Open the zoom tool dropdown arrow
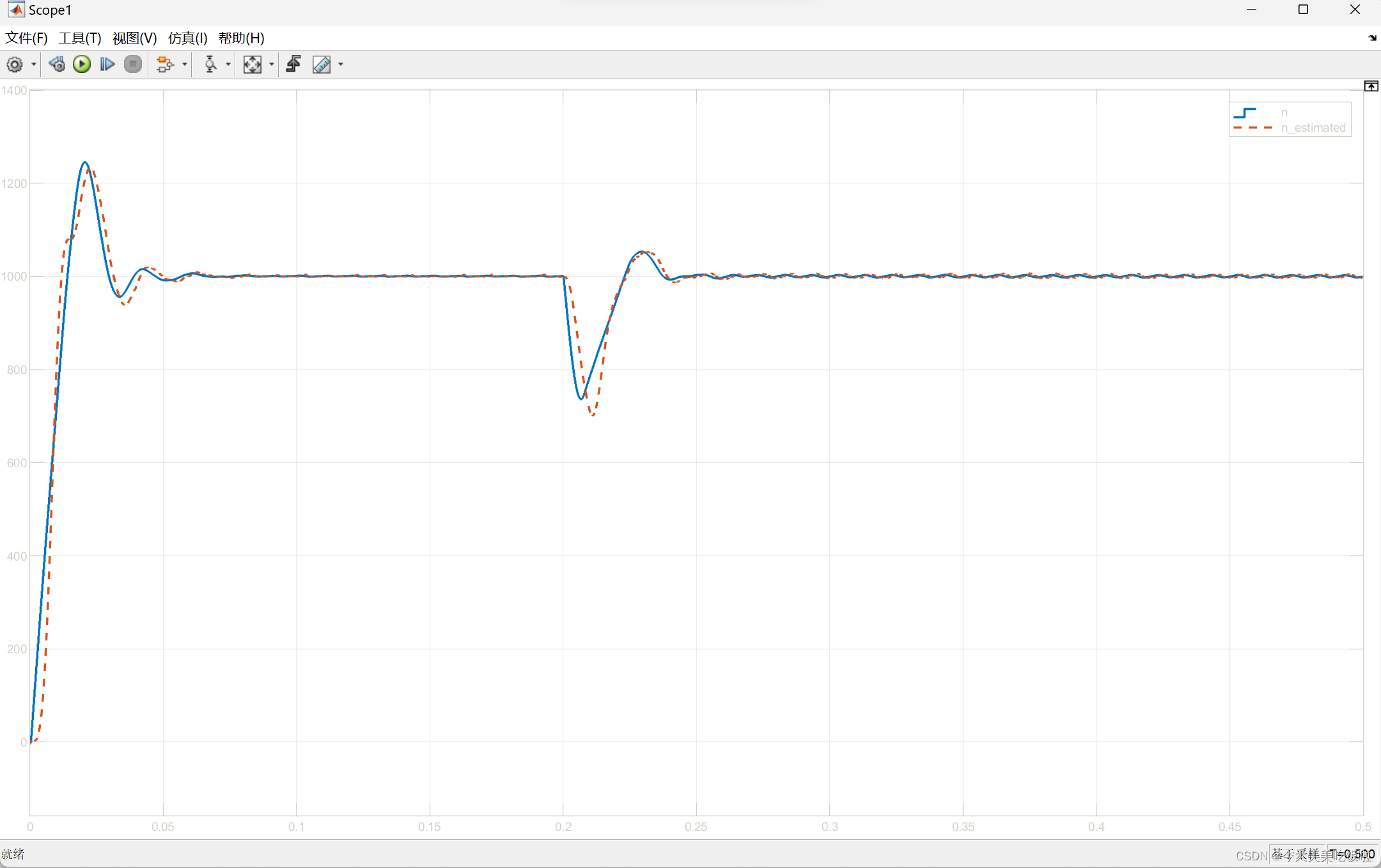 click(228, 65)
